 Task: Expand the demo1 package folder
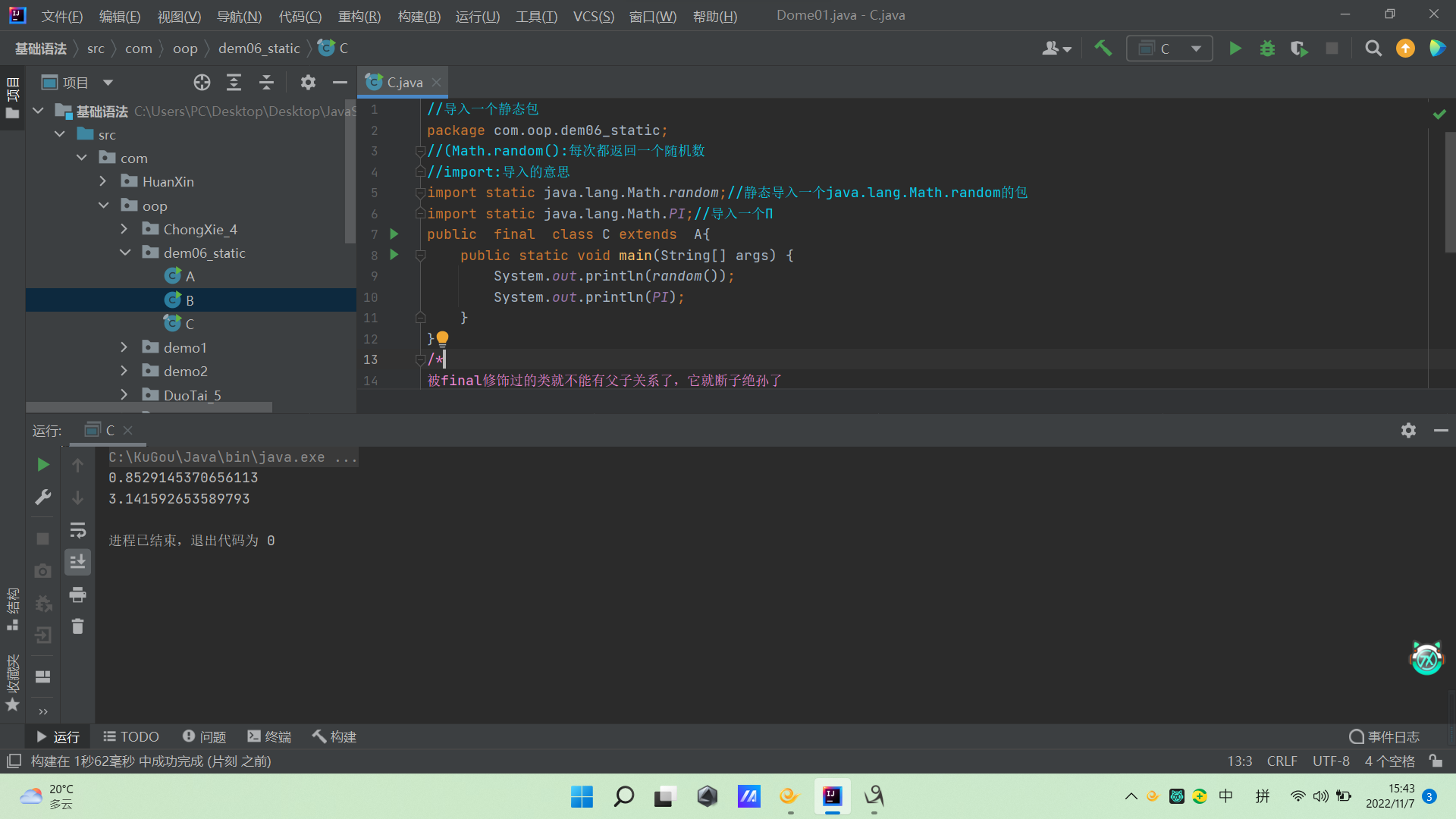[x=124, y=347]
